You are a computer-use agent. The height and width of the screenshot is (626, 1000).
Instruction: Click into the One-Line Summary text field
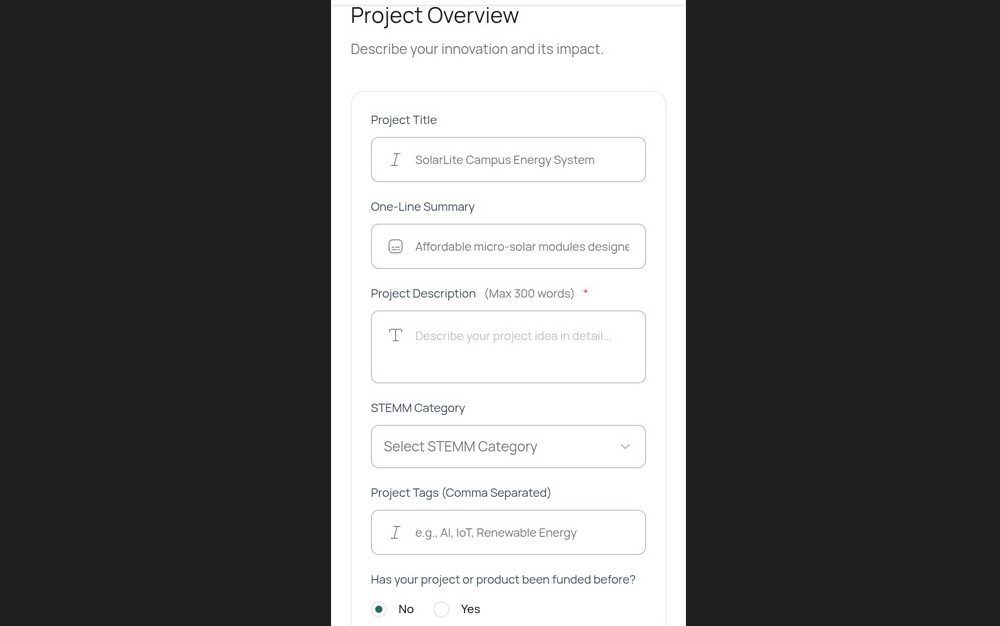tap(522, 247)
